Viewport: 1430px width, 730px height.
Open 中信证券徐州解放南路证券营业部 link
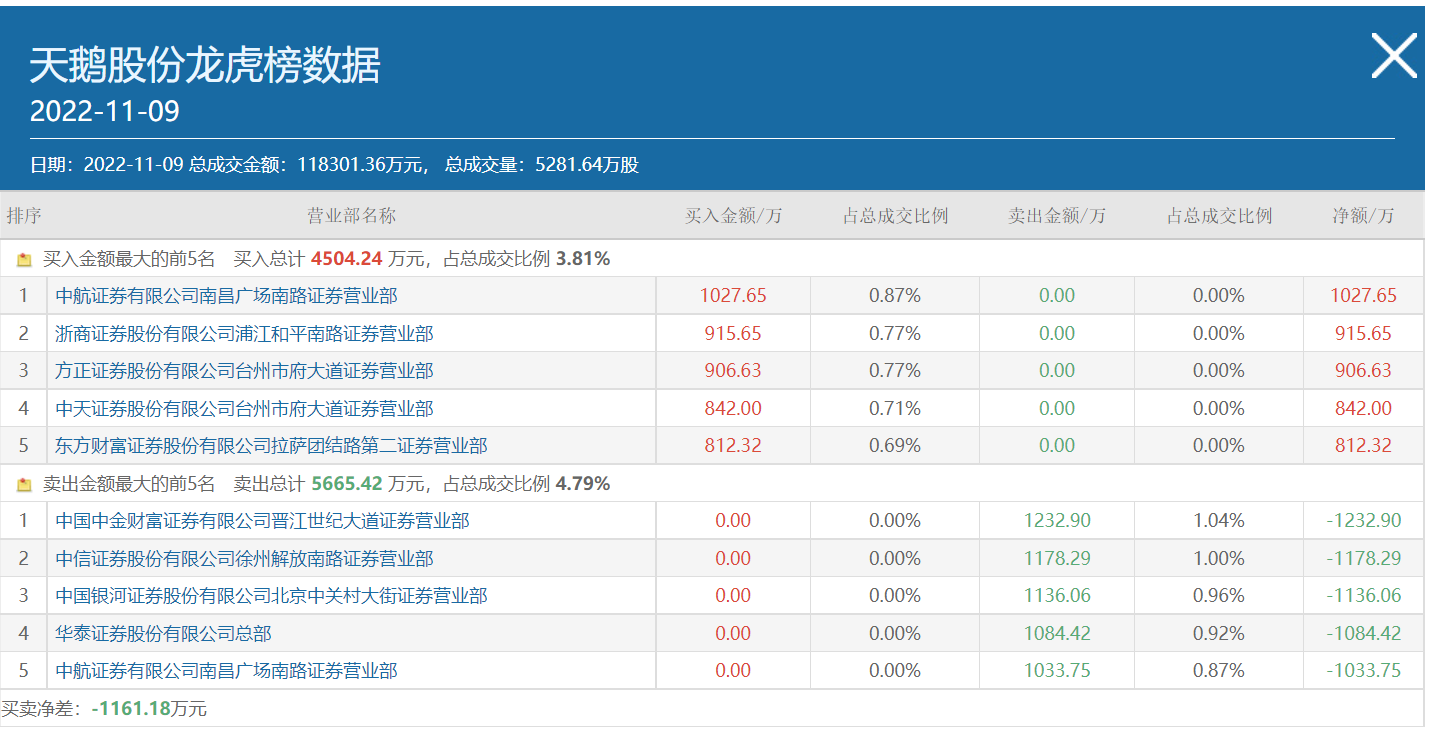coord(244,559)
